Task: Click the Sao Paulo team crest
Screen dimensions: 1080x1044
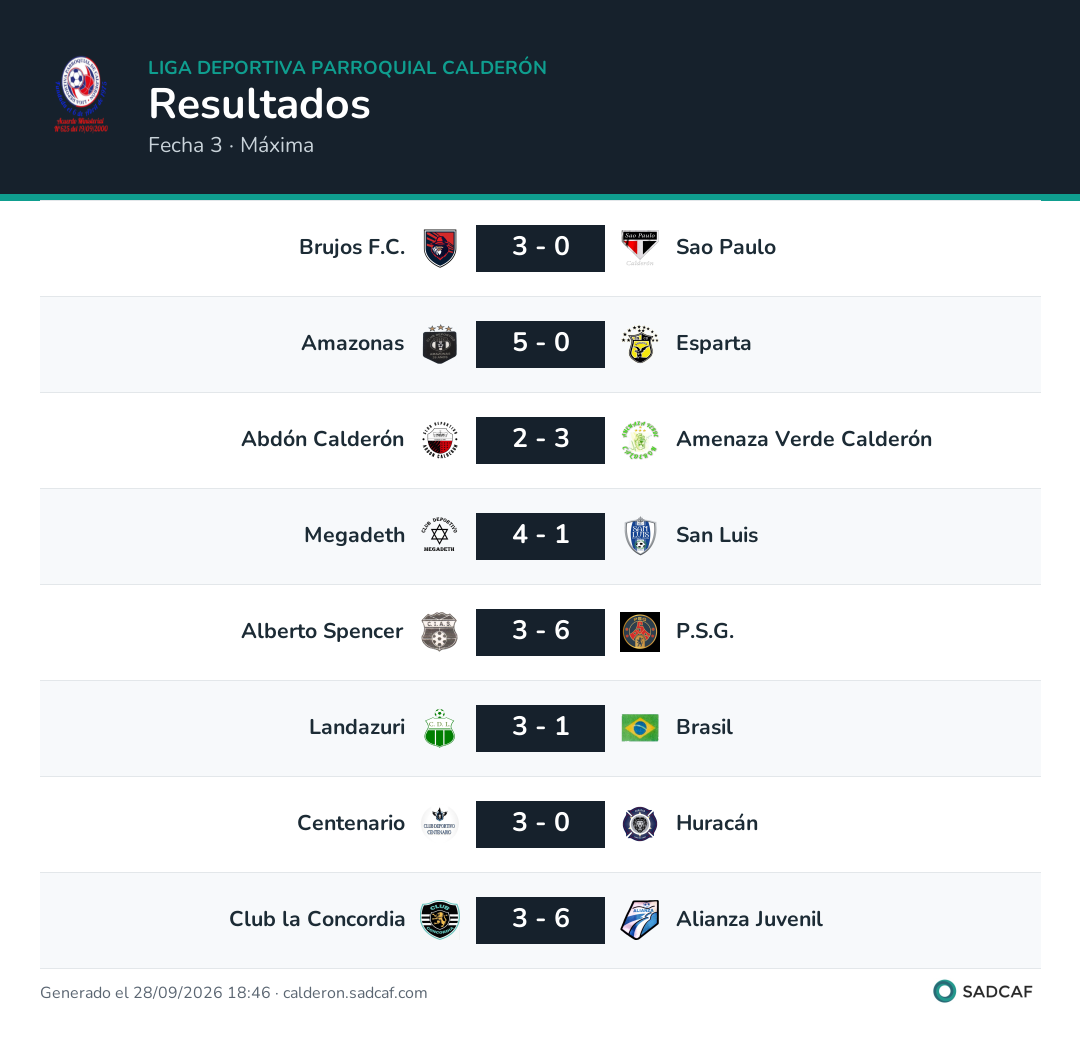Action: pyautogui.click(x=640, y=248)
